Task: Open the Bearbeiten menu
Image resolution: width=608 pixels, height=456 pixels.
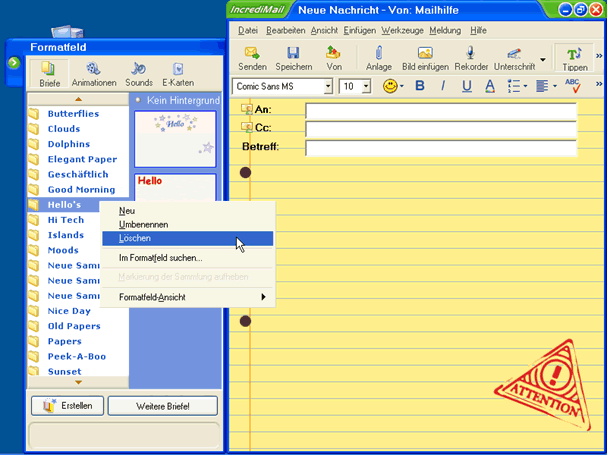Action: 285,30
